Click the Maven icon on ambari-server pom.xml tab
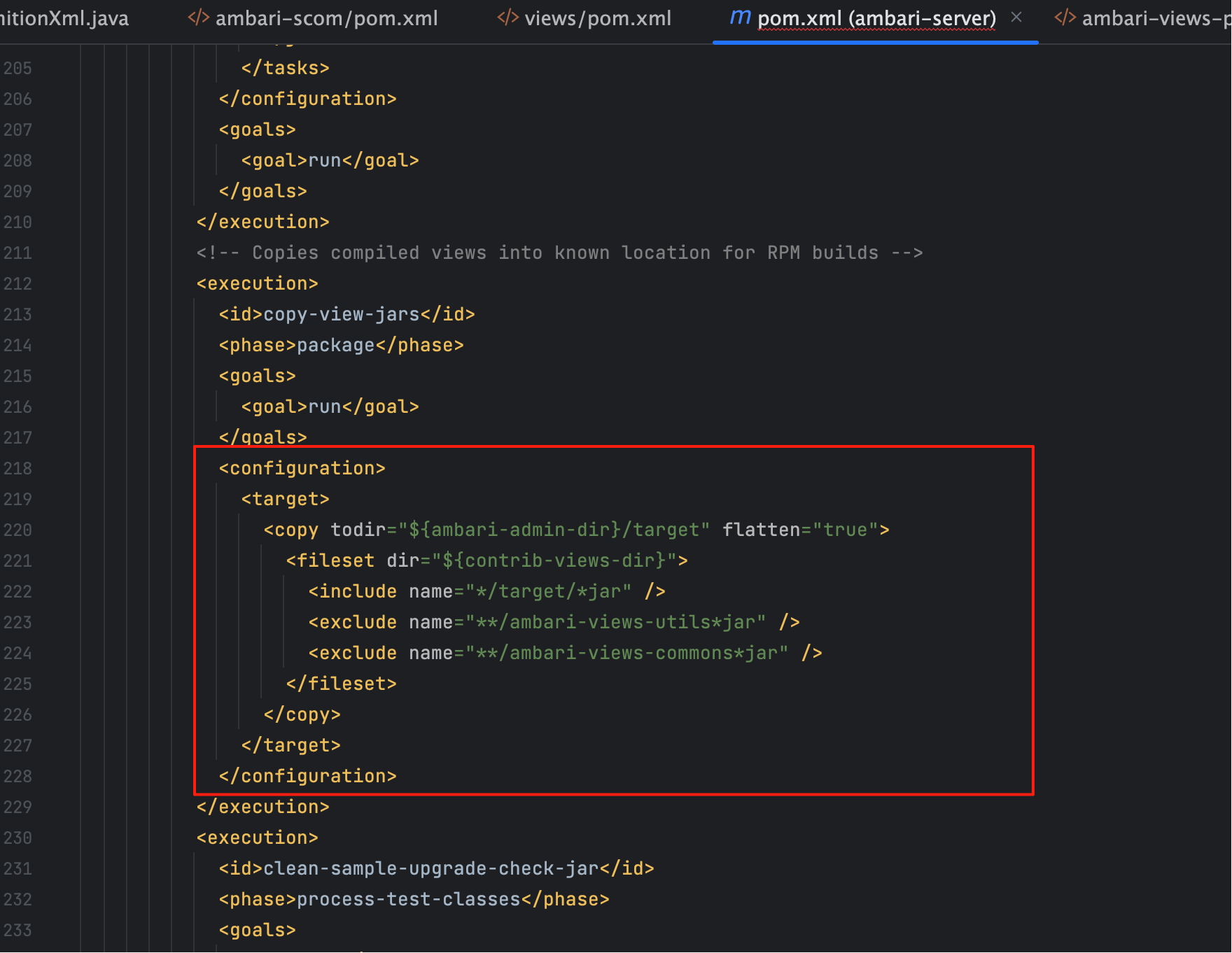The width and height of the screenshot is (1232, 953). 740,17
